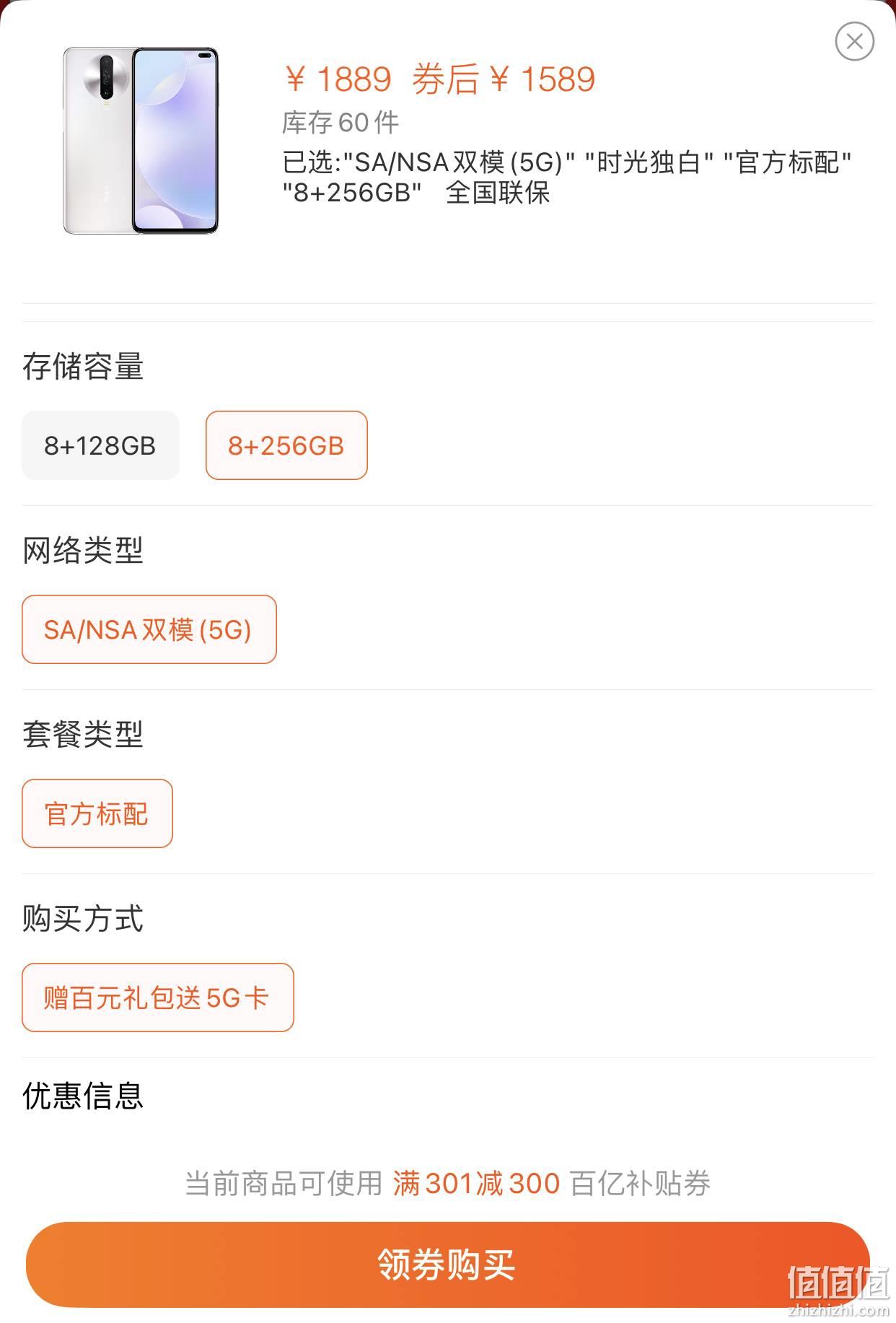
Task: Select the 8+256GB storage option
Action: pos(286,445)
